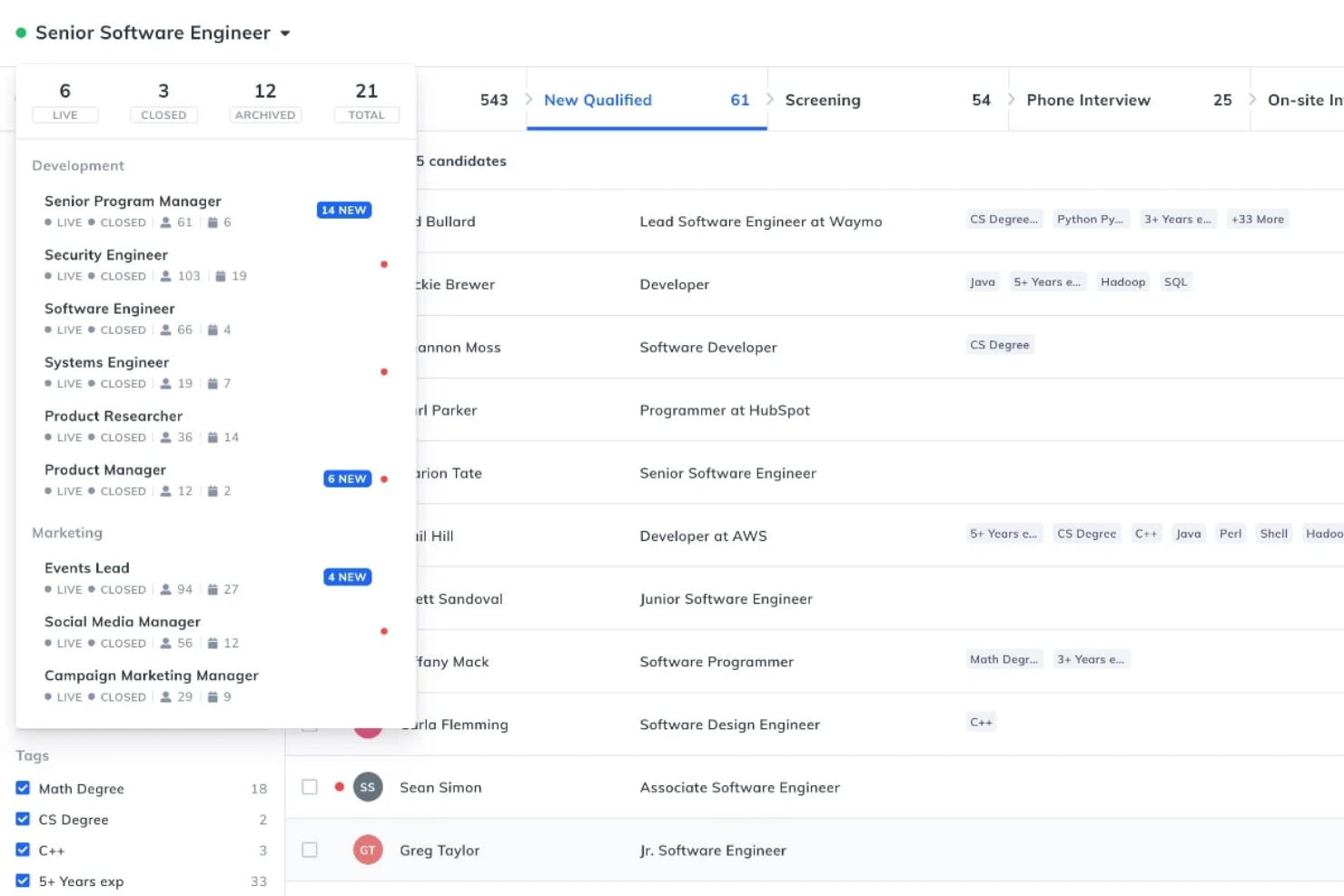Image resolution: width=1344 pixels, height=896 pixels.
Task: Click the Shell tag chip on Hill's row
Action: click(x=1273, y=533)
